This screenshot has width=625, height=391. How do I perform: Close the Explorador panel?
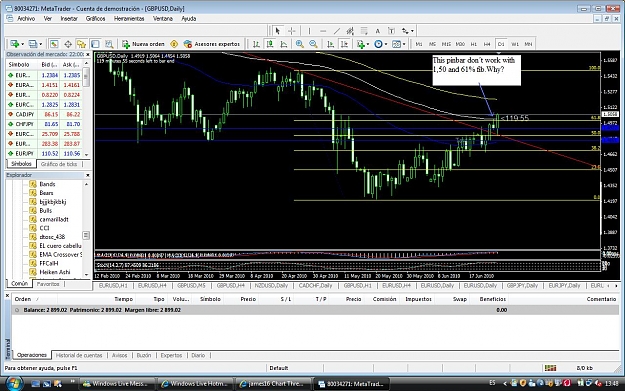tap(88, 175)
